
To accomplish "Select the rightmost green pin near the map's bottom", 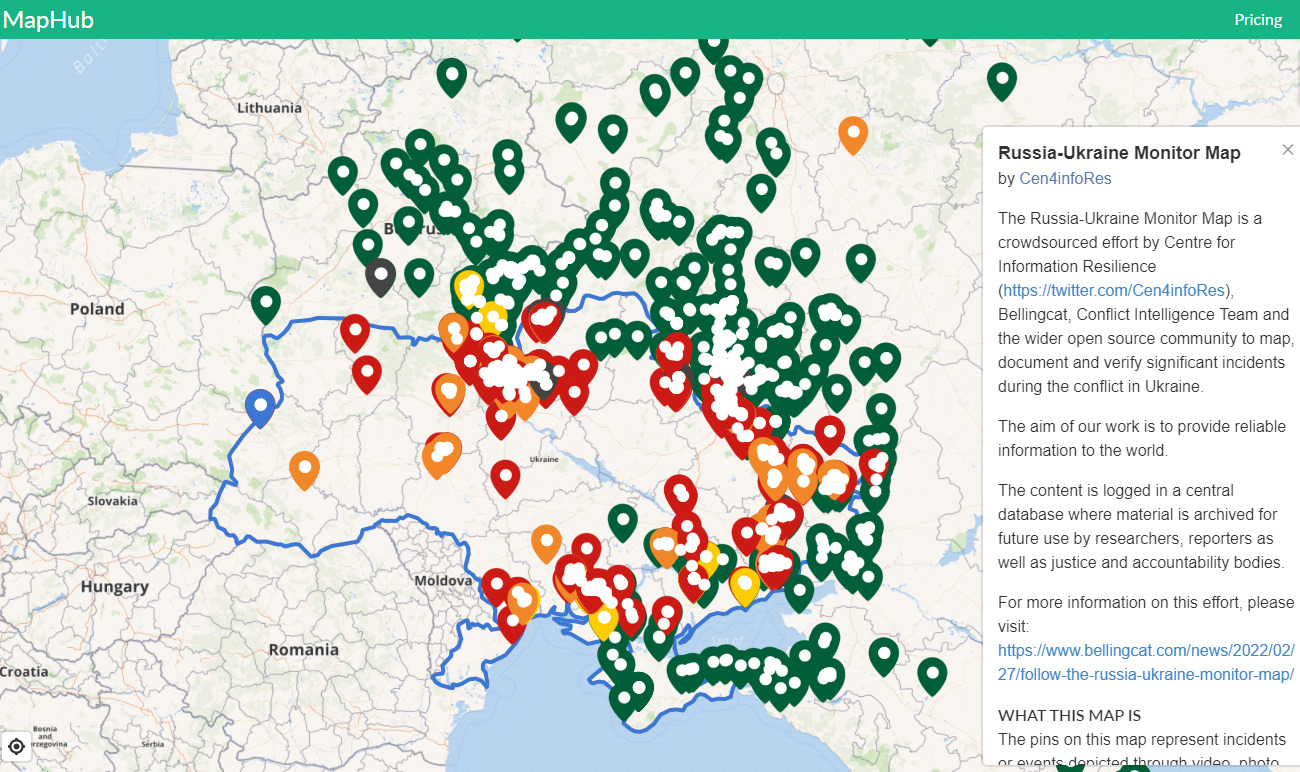I will (x=932, y=676).
